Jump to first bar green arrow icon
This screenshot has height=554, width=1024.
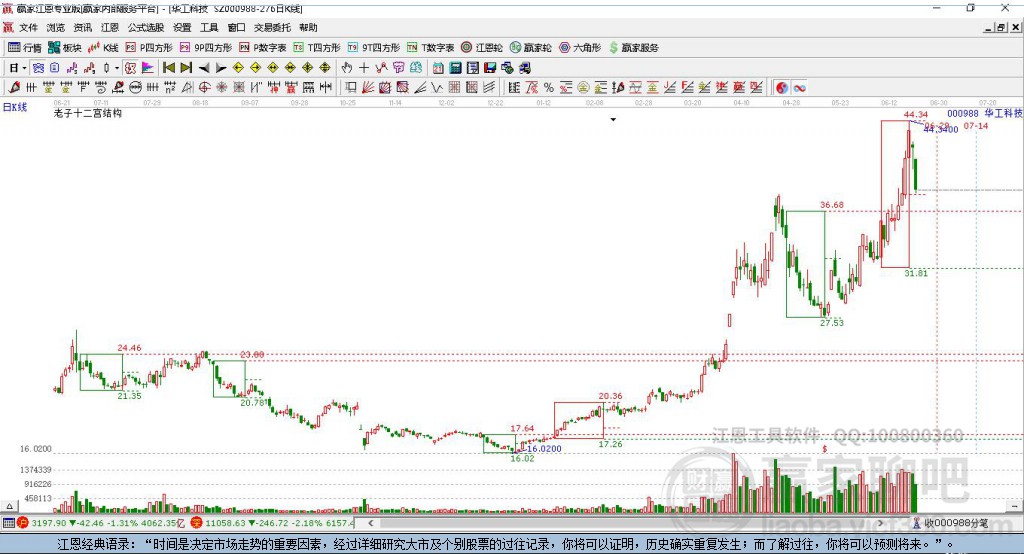click(168, 68)
